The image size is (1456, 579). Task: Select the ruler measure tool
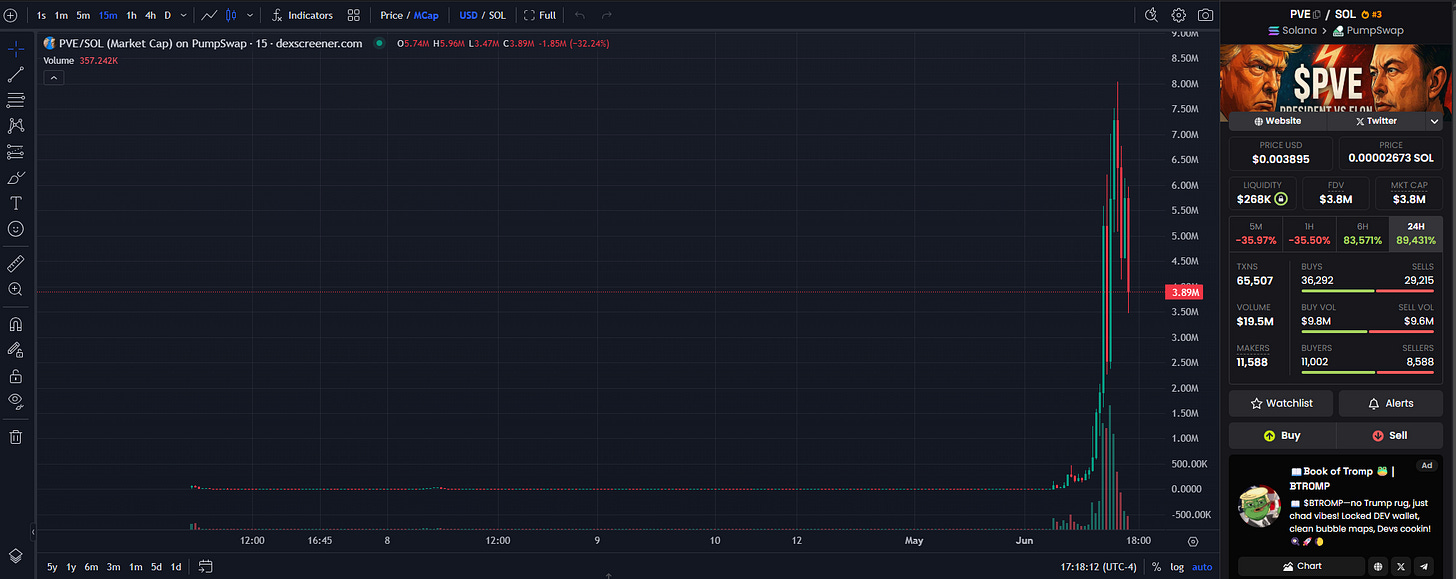click(15, 263)
